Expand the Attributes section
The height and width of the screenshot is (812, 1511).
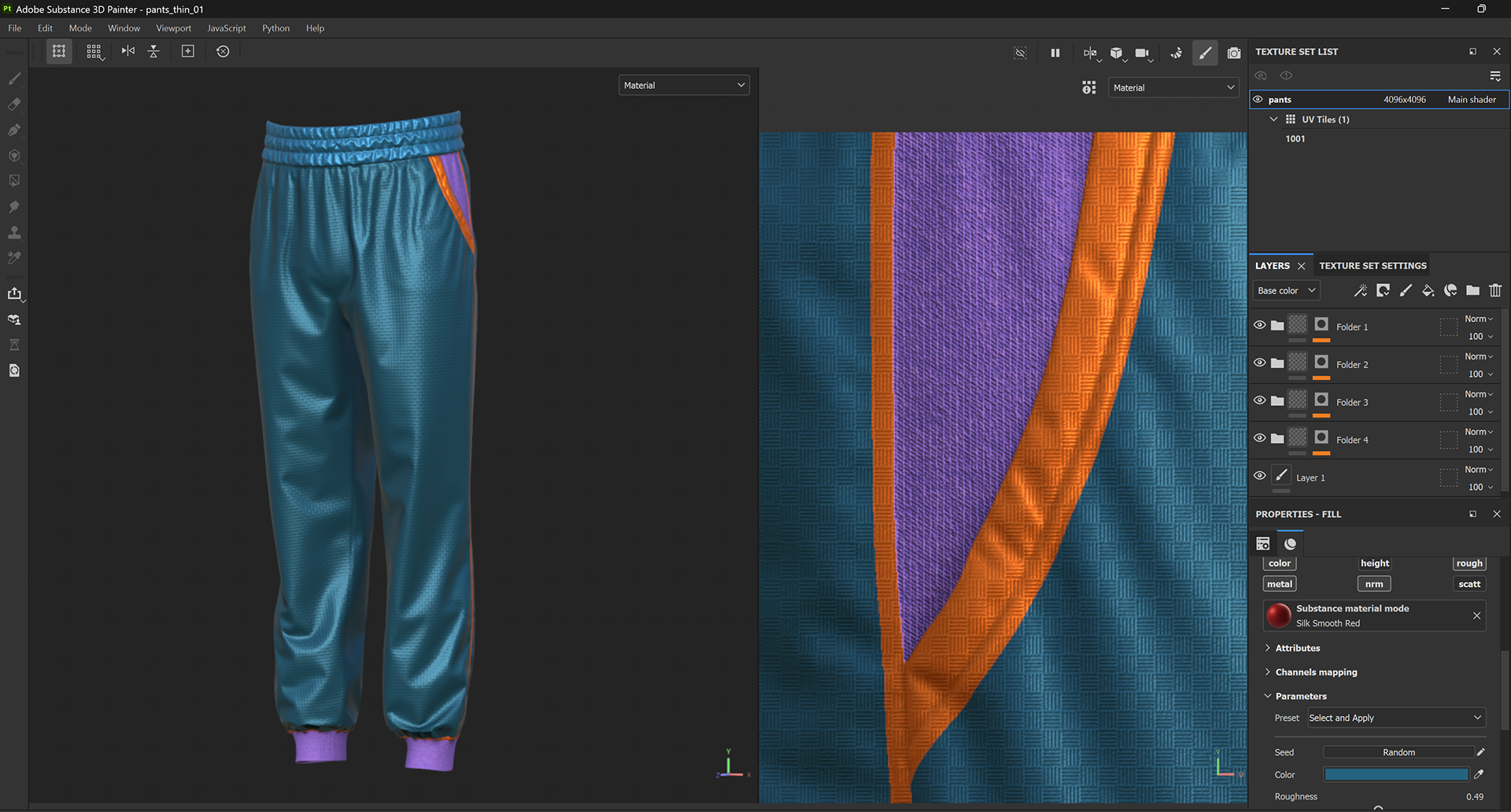click(x=1267, y=648)
